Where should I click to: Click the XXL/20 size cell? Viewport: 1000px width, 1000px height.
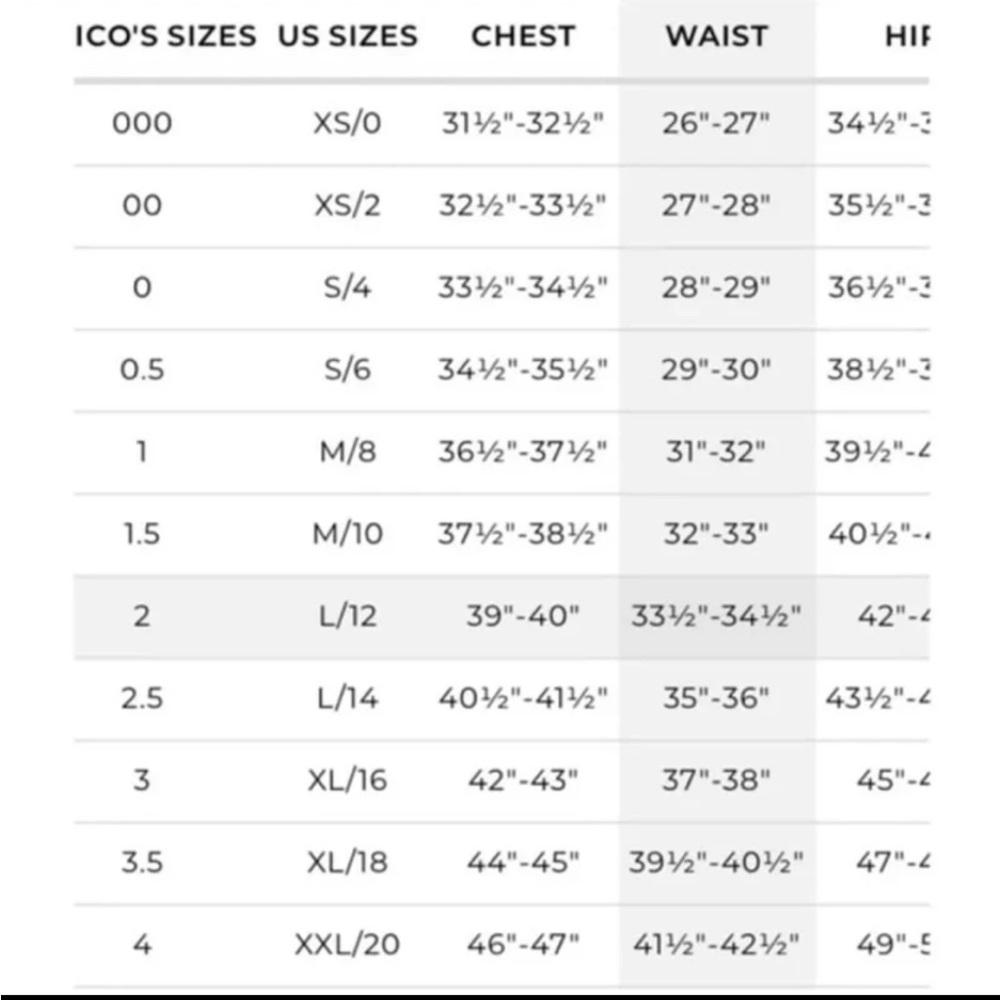tap(347, 944)
